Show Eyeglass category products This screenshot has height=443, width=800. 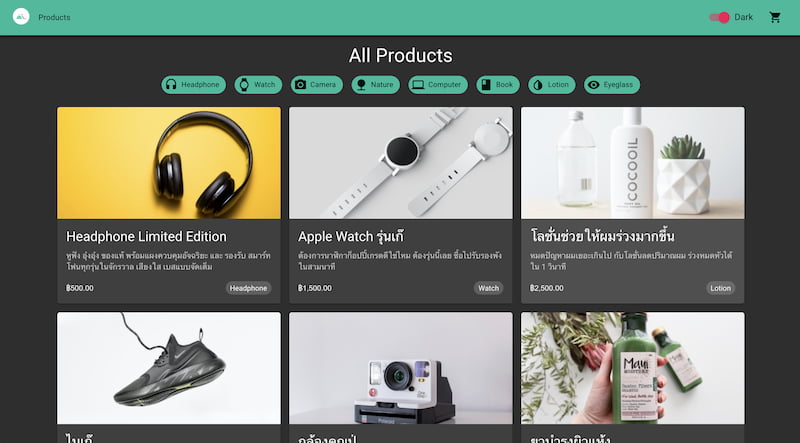tap(612, 85)
